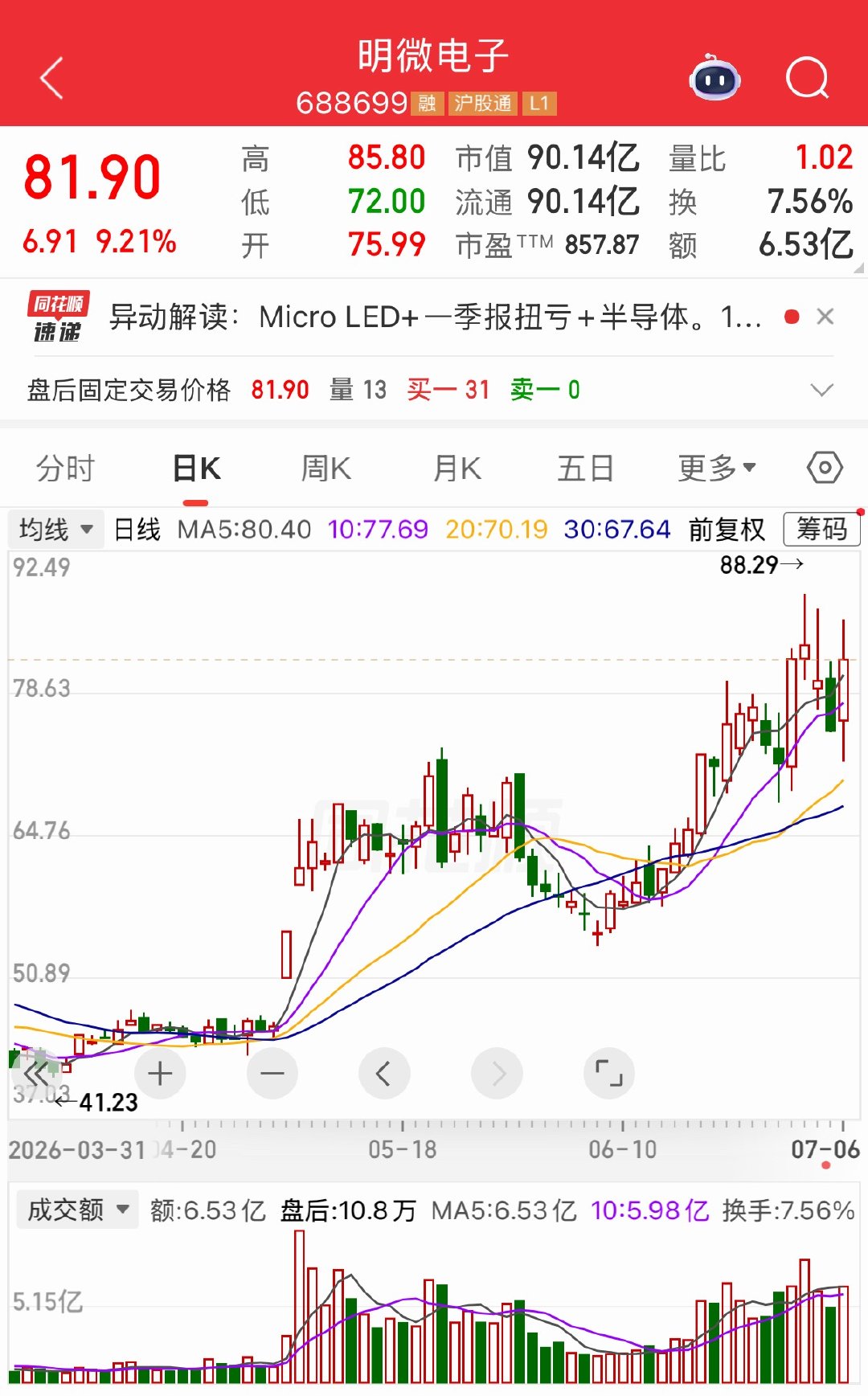Tap turnover rate 7.56%

tap(810, 201)
